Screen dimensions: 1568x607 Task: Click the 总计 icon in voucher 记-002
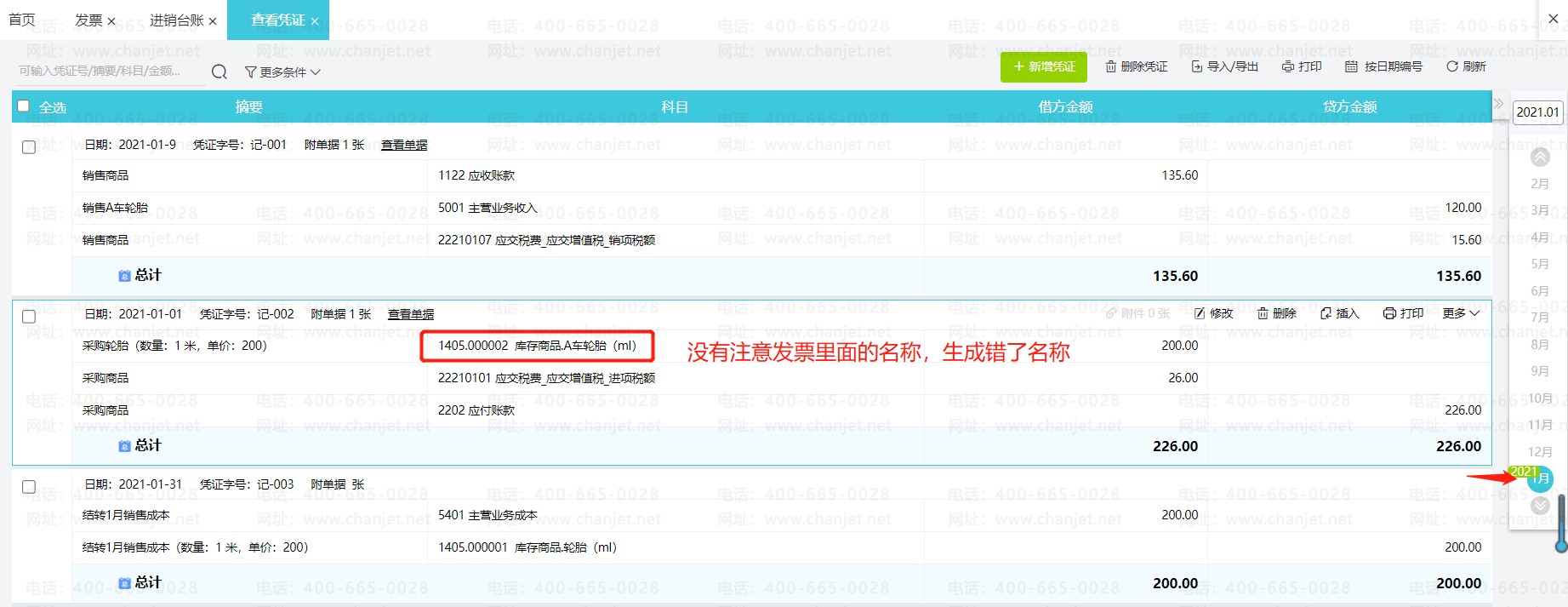124,445
